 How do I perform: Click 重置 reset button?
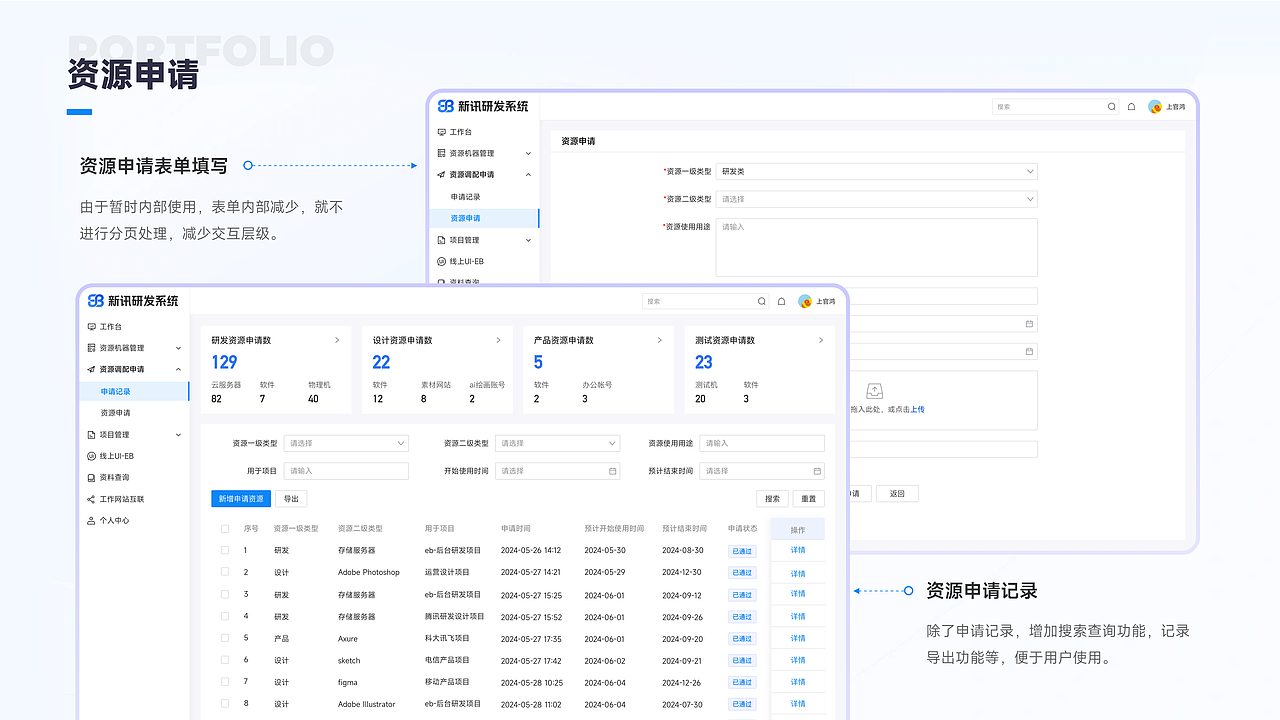809,499
